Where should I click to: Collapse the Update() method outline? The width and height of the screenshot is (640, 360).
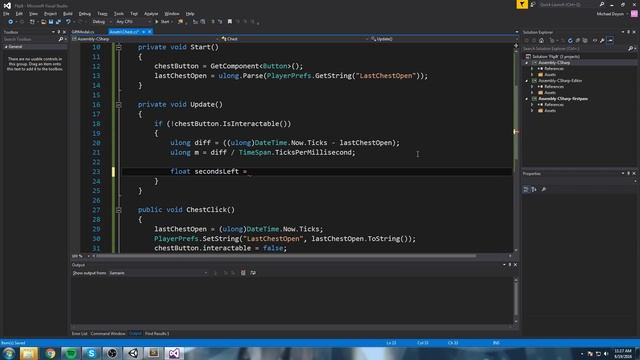pyautogui.click(x=118, y=105)
